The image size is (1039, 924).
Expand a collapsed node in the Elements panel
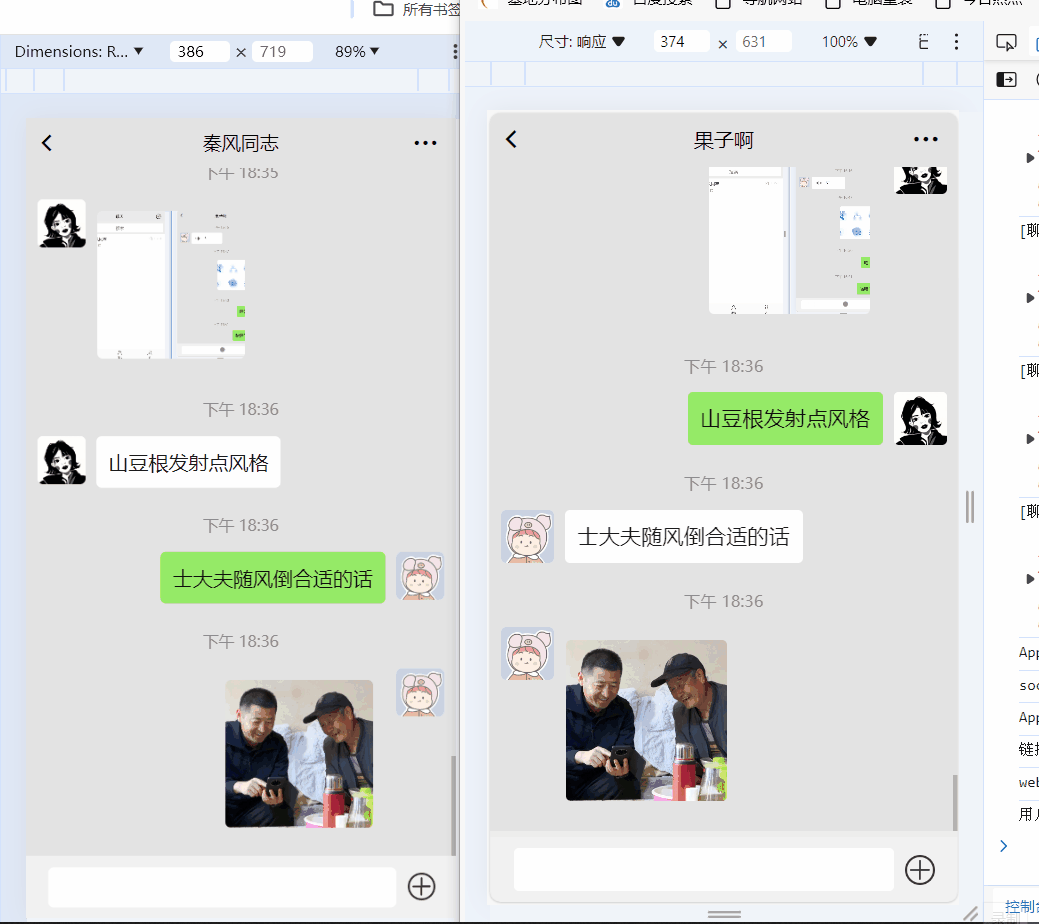1030,157
